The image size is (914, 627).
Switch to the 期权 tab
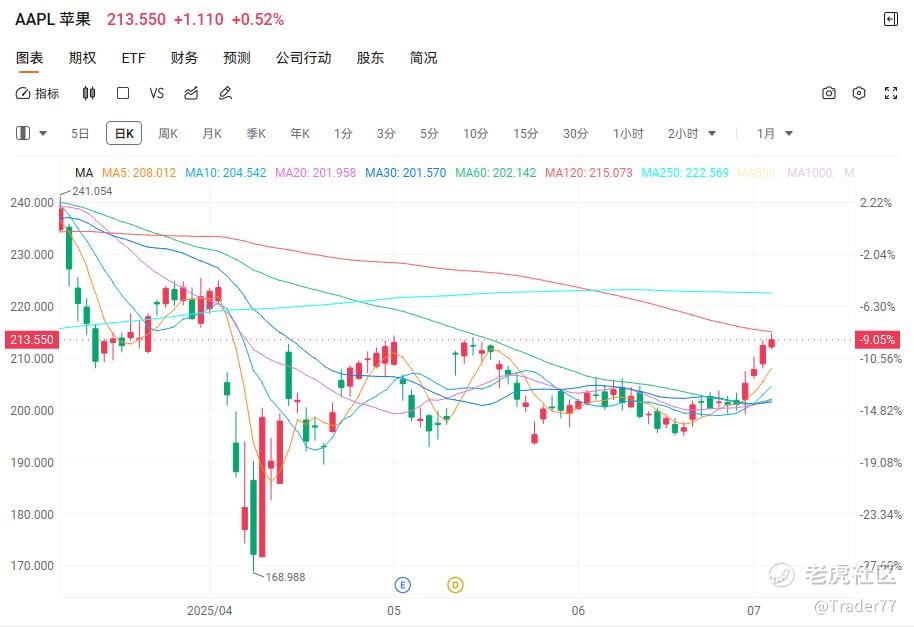coord(82,58)
